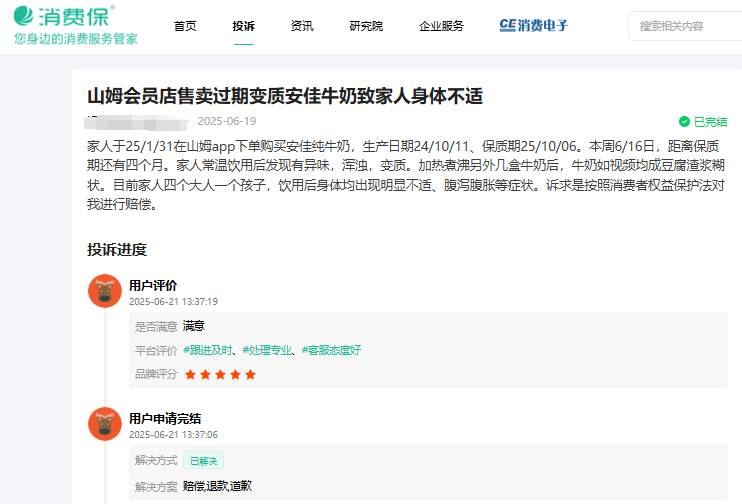
Task: Click the date 2025-06-19
Action: coord(227,121)
